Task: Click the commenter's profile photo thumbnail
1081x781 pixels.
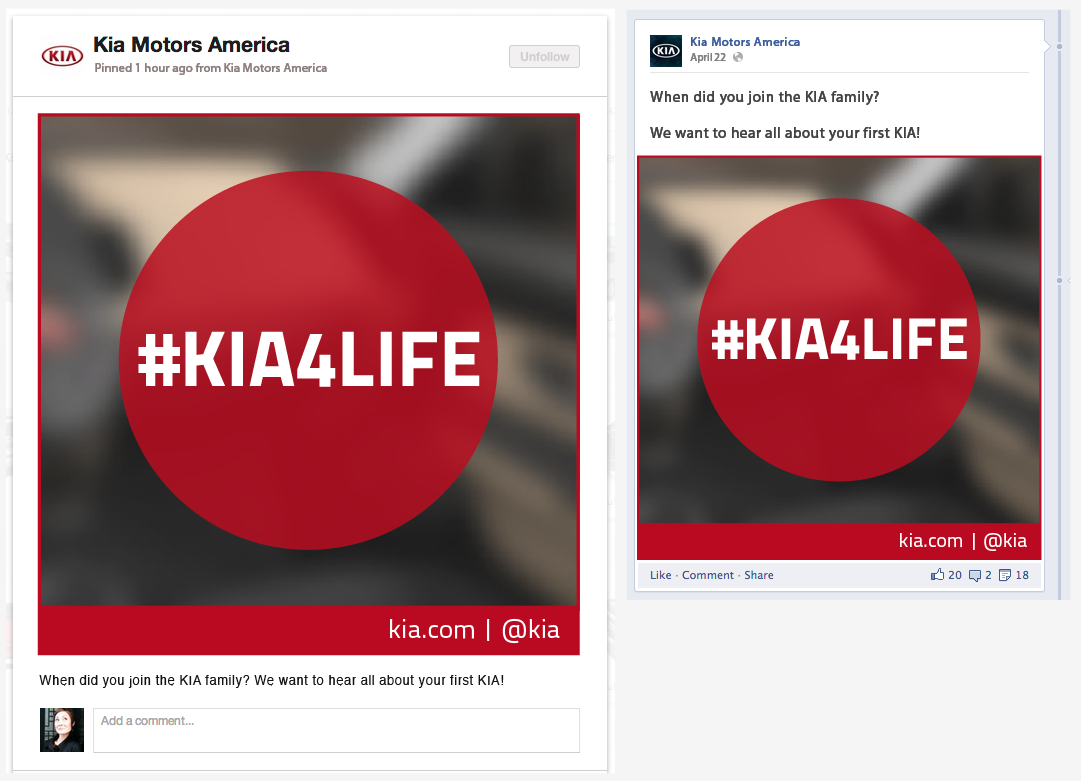Action: (x=62, y=730)
